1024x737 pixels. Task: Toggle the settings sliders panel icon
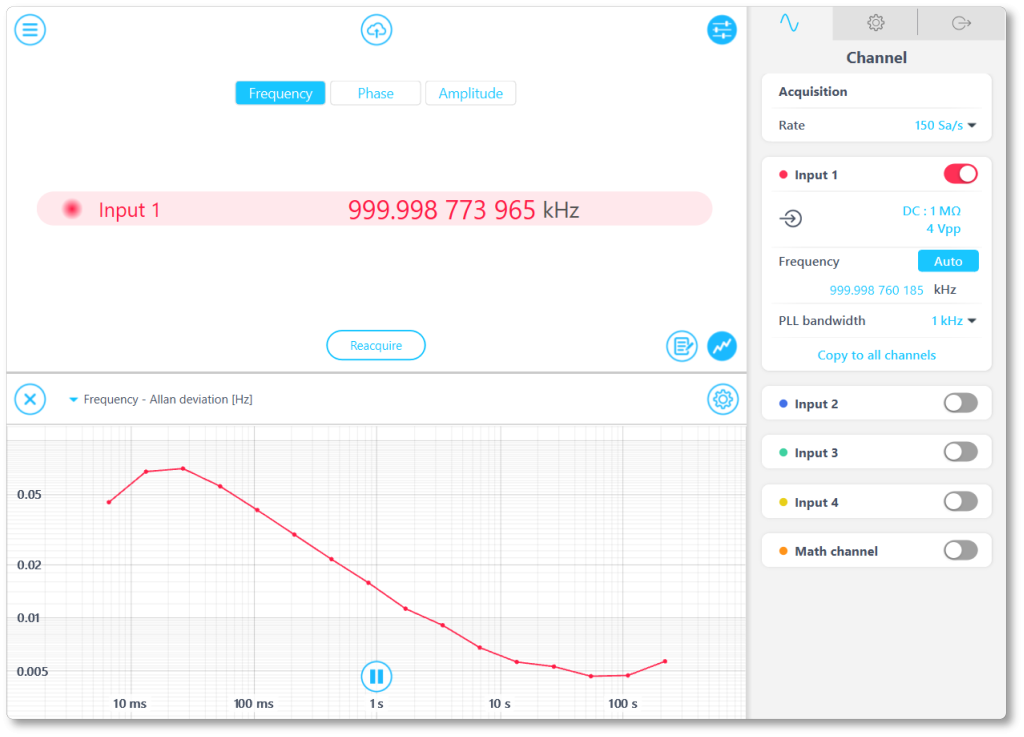point(721,30)
